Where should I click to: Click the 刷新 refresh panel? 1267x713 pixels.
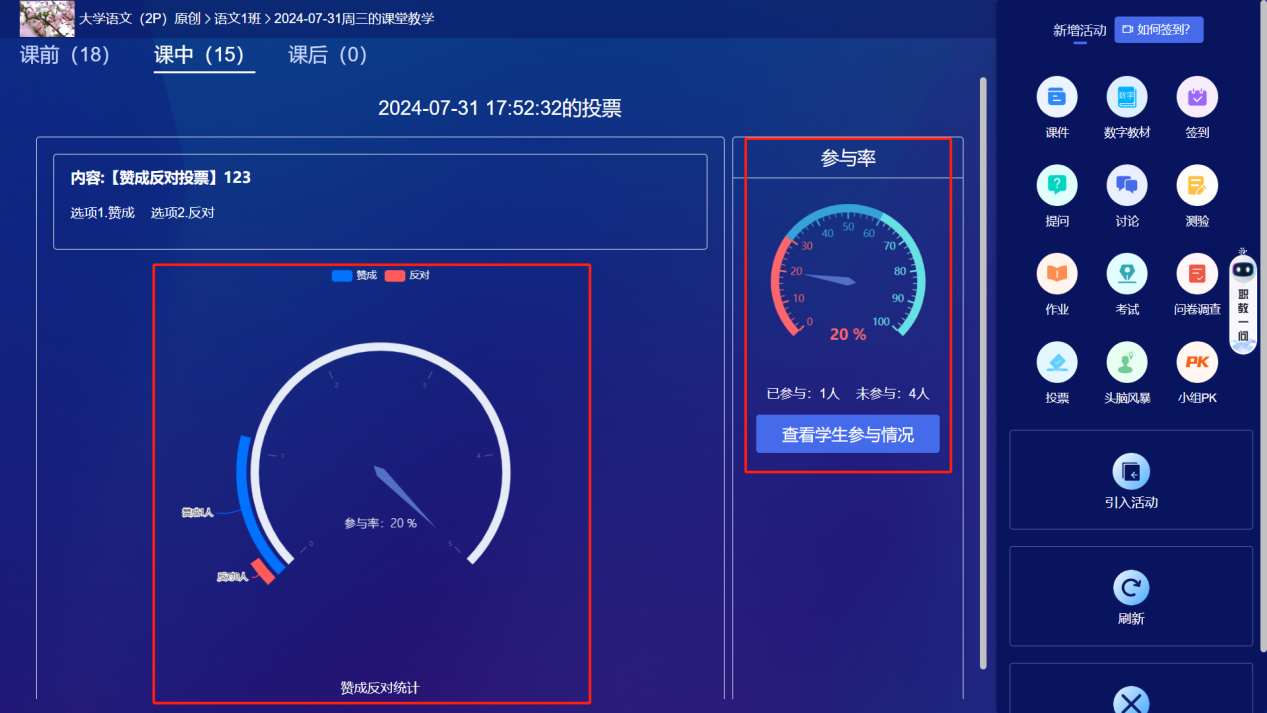coord(1130,597)
